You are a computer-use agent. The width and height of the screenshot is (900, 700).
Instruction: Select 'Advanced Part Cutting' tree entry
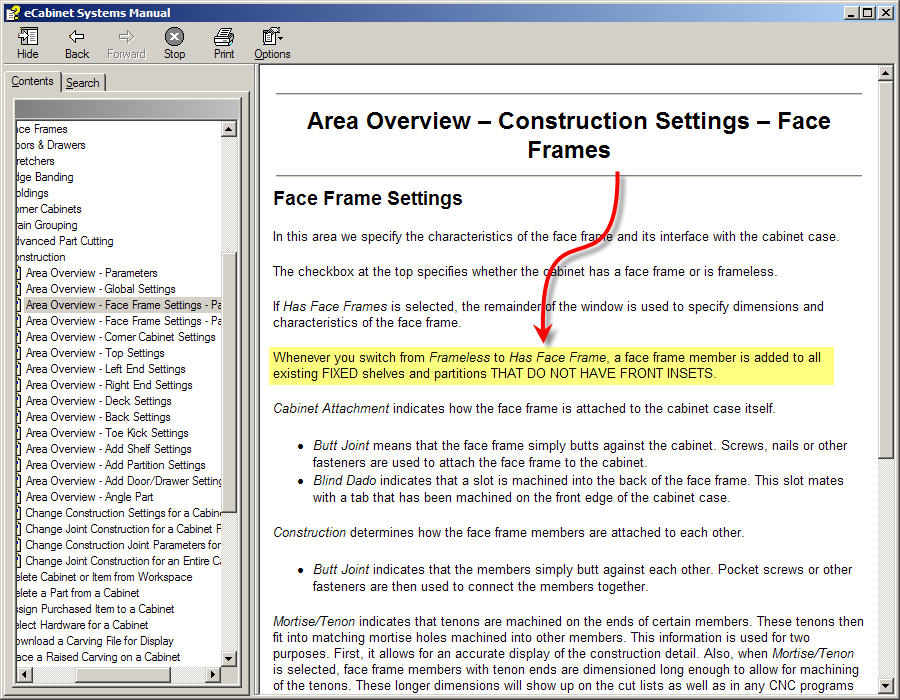pyautogui.click(x=65, y=242)
